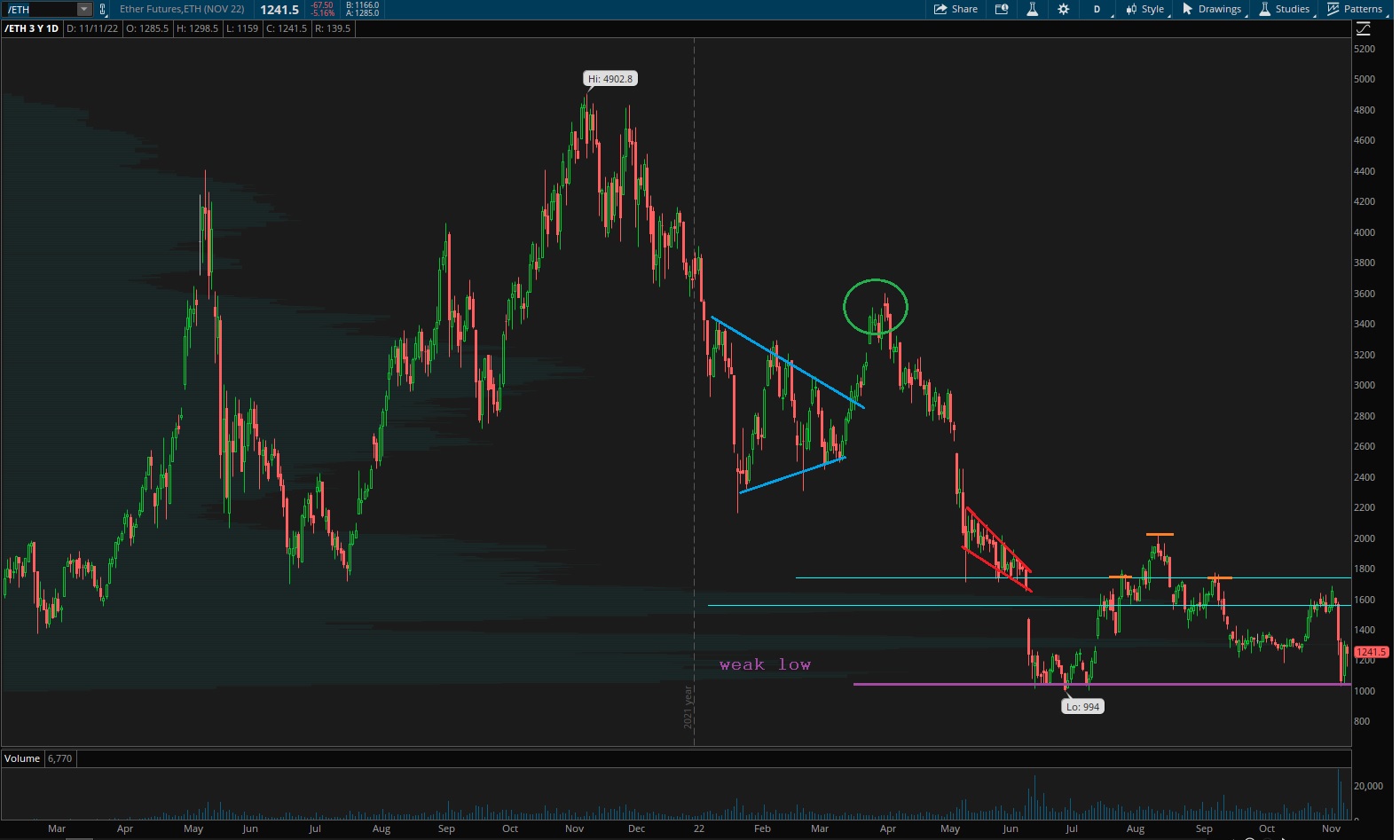Open the symbol selector dropdown arrow
The height and width of the screenshot is (840, 1400).
pos(84,9)
